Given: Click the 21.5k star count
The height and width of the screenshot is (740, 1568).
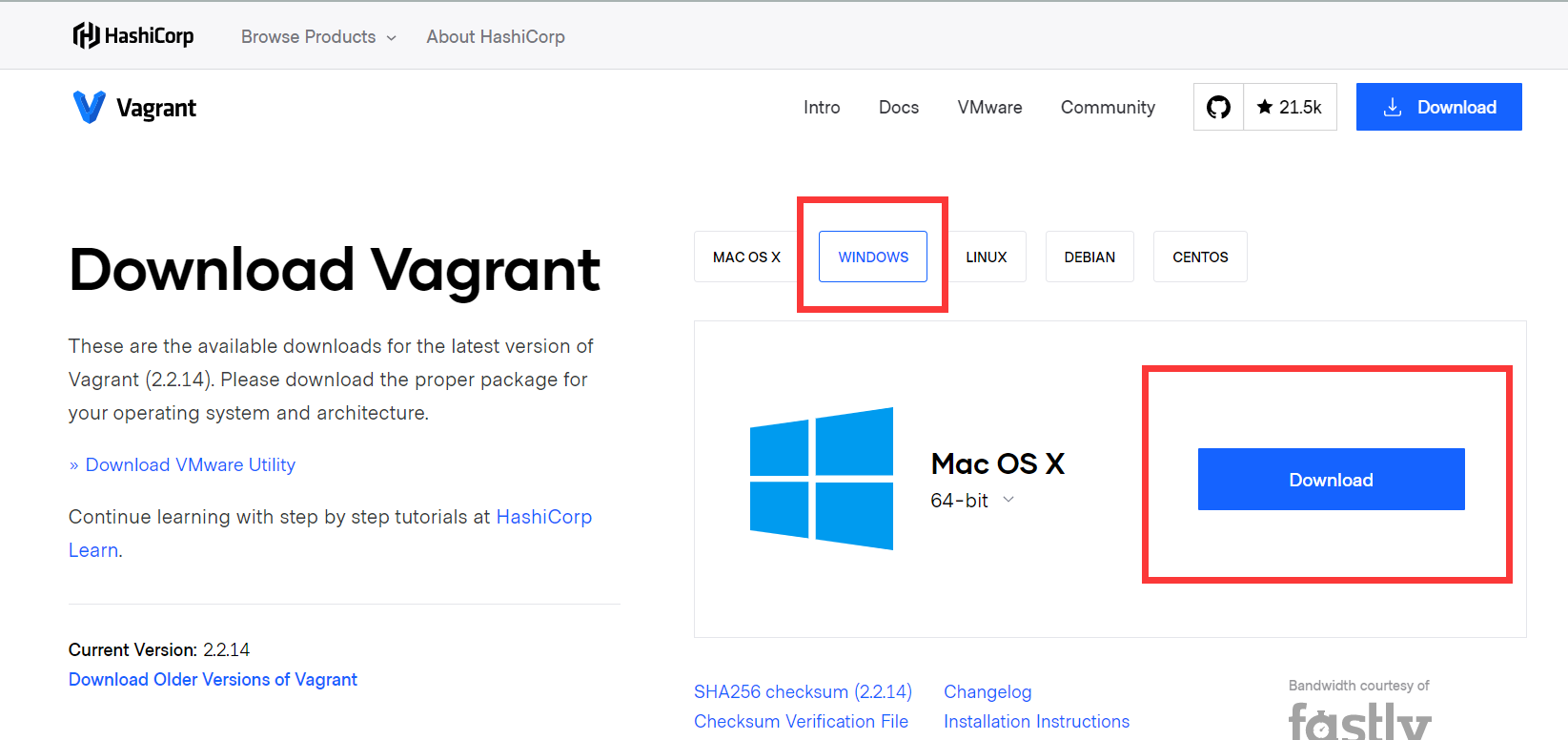Looking at the screenshot, I should tap(1290, 107).
